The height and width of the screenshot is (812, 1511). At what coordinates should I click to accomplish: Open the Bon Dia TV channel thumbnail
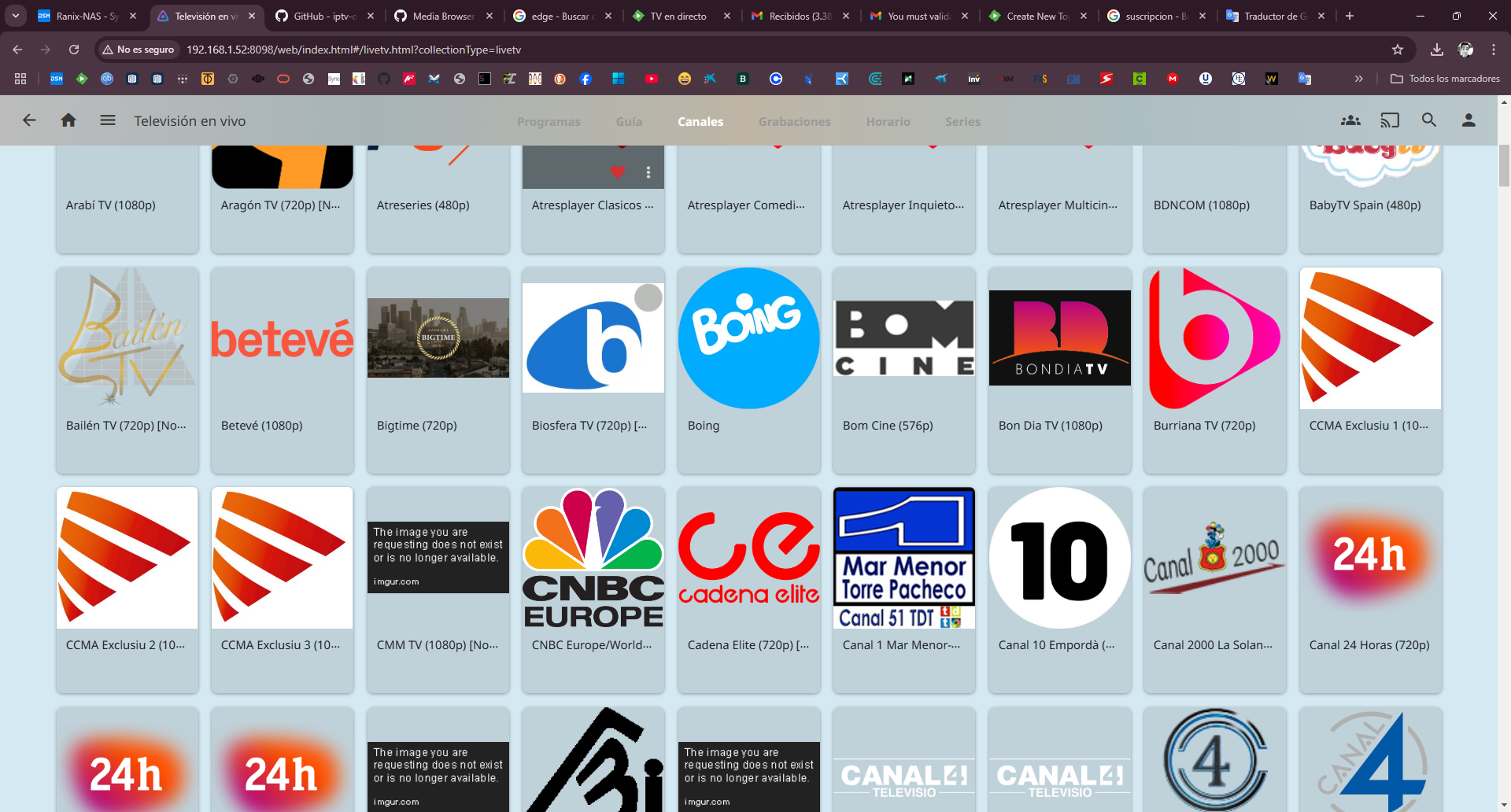click(1060, 338)
